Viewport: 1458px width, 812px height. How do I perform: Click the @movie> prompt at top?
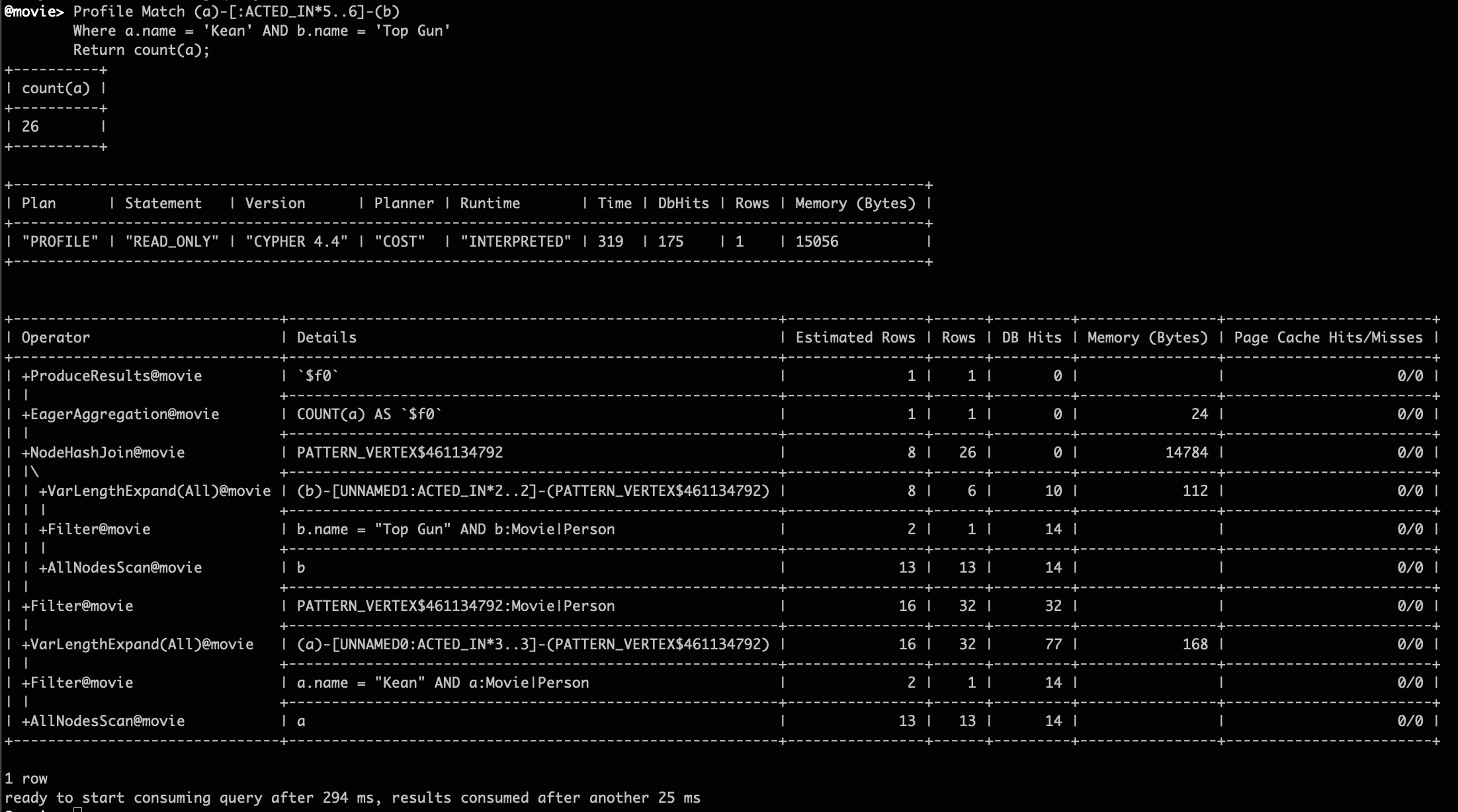point(34,11)
